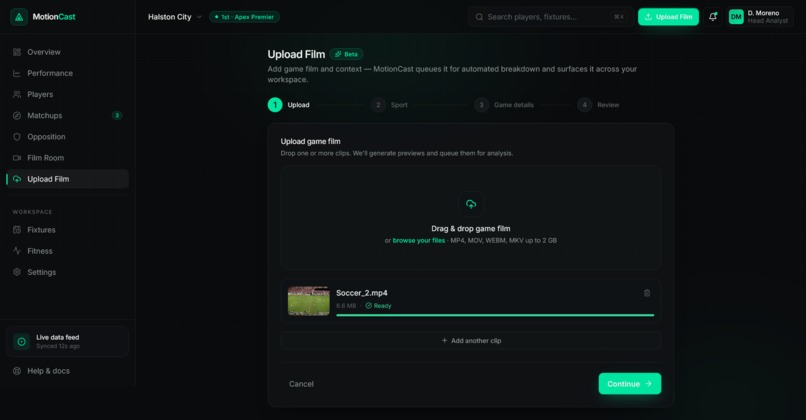Open notifications bell
Viewport: 806px width, 420px height.
(x=712, y=17)
